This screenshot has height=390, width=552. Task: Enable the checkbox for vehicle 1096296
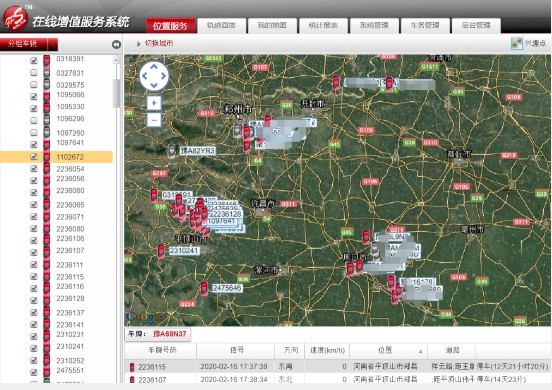pos(34,120)
